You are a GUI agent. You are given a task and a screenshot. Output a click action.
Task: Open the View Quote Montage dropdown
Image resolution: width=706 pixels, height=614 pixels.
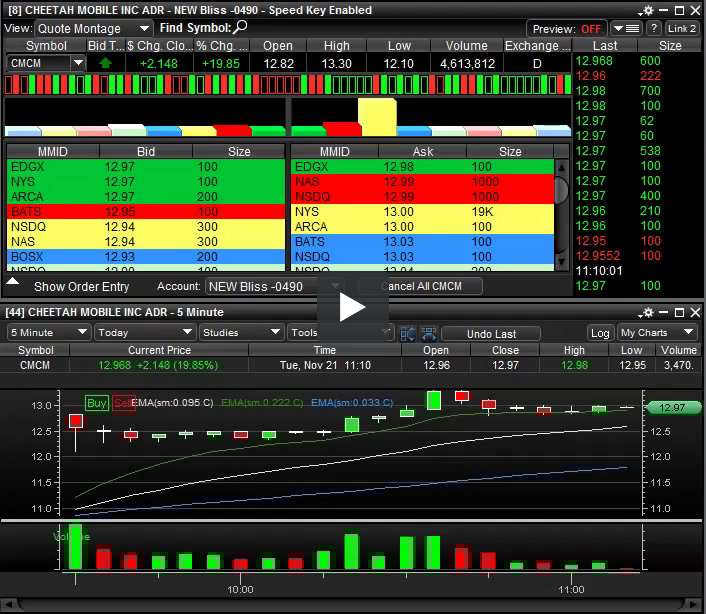(x=94, y=29)
